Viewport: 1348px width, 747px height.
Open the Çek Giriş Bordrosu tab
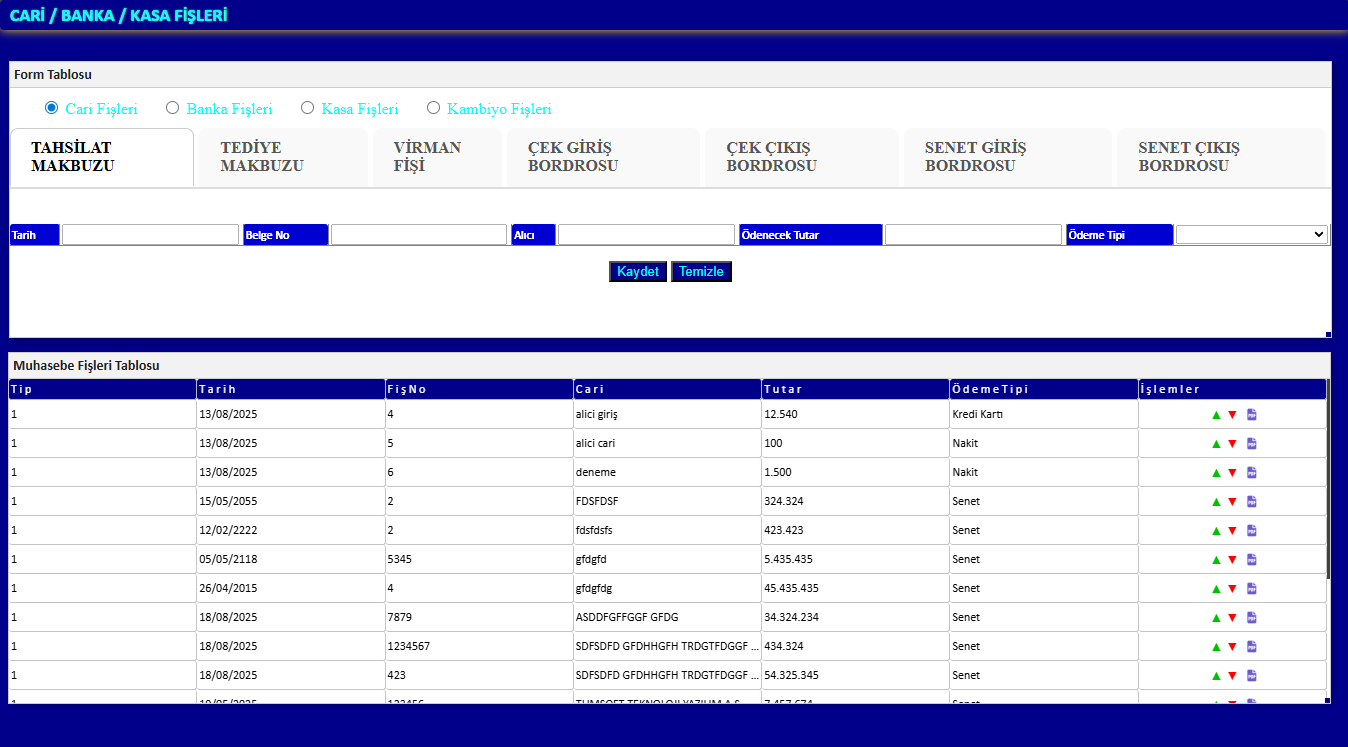click(602, 157)
